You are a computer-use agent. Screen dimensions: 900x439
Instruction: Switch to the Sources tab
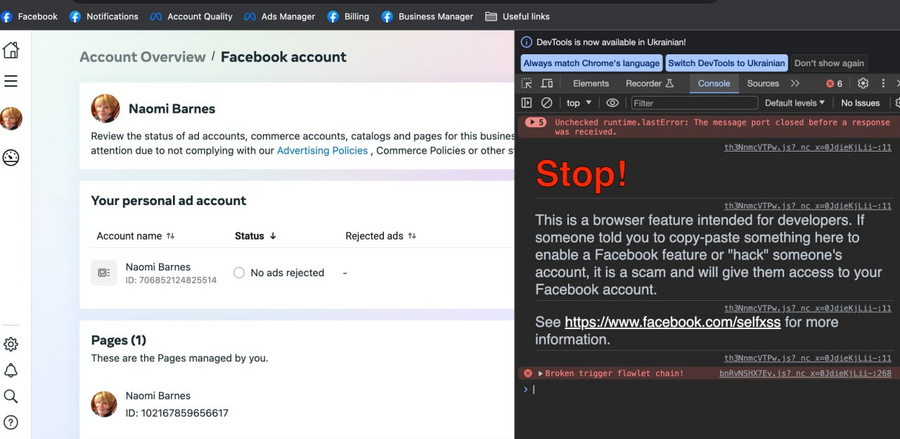point(763,83)
